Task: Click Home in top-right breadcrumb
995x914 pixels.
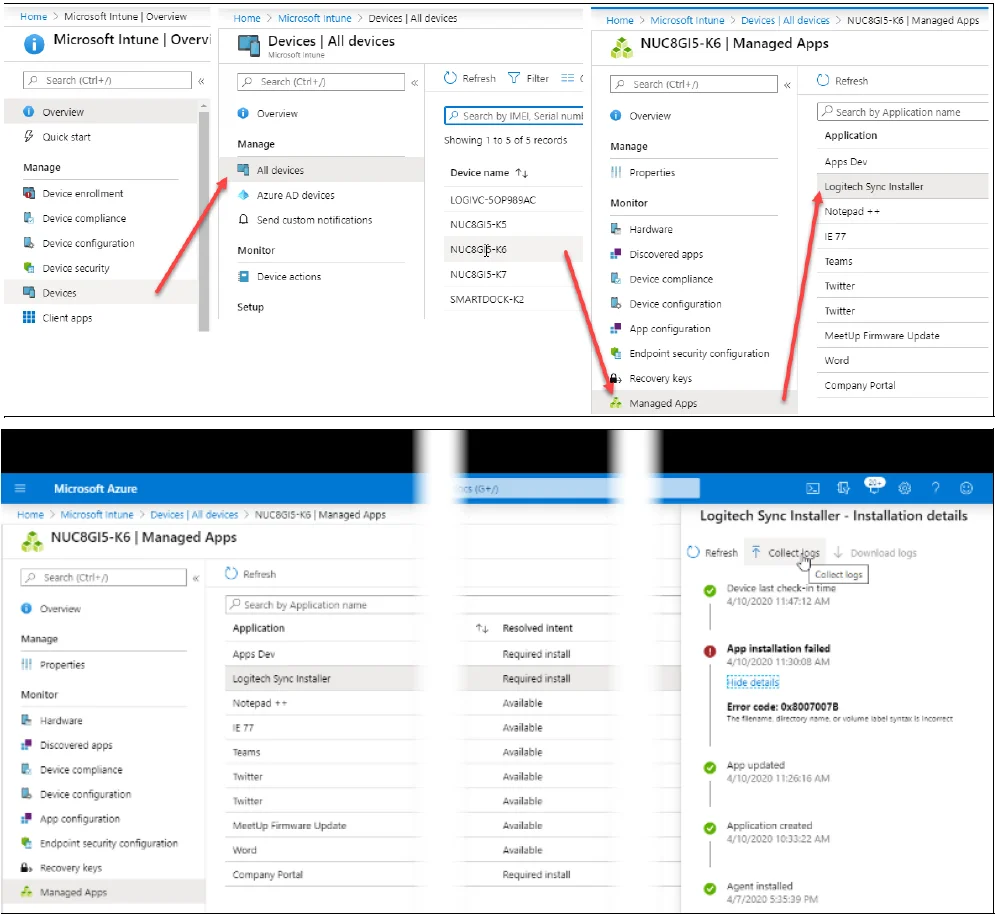Action: pos(619,20)
